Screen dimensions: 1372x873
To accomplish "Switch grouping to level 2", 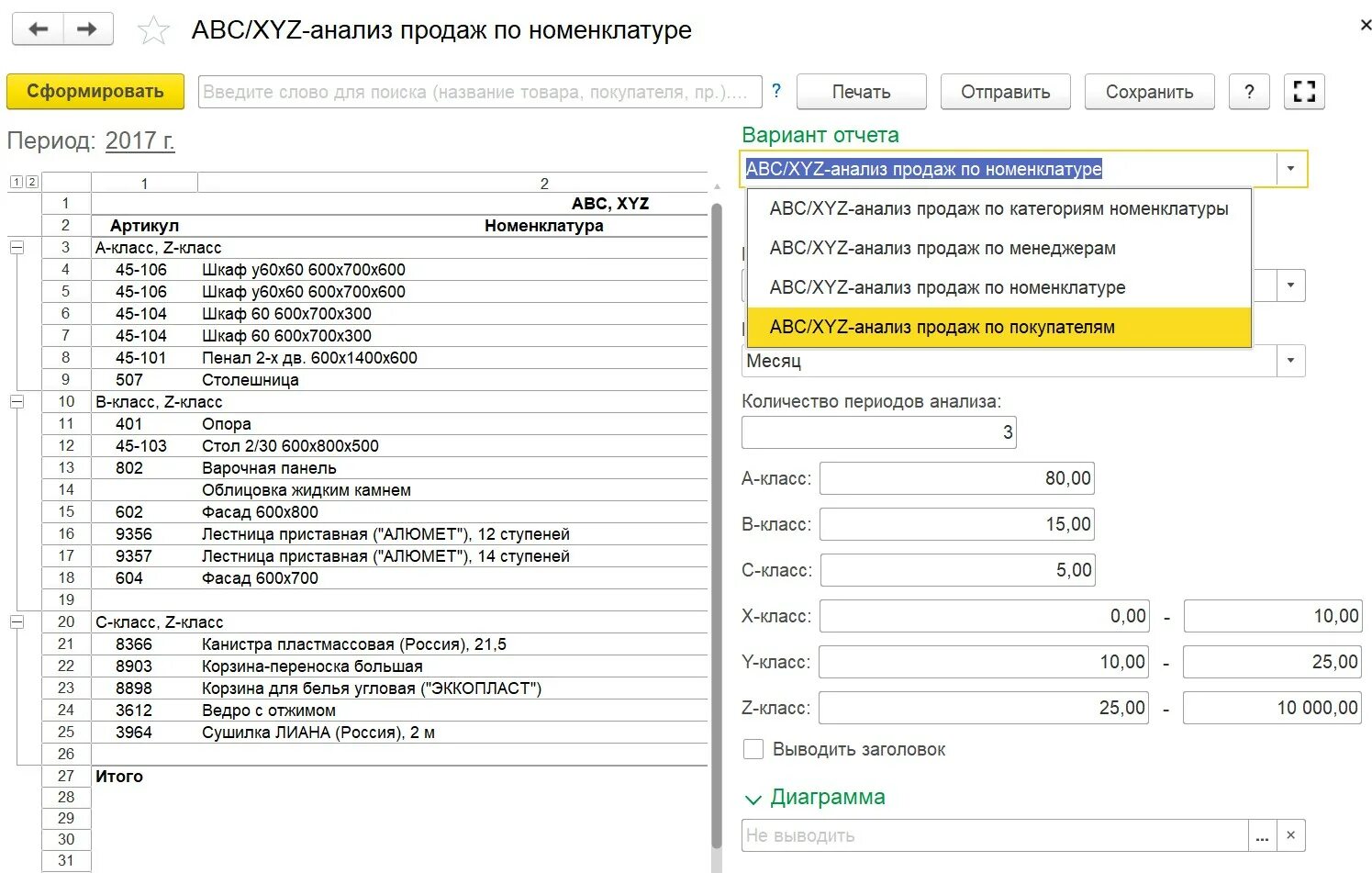I will (31, 182).
